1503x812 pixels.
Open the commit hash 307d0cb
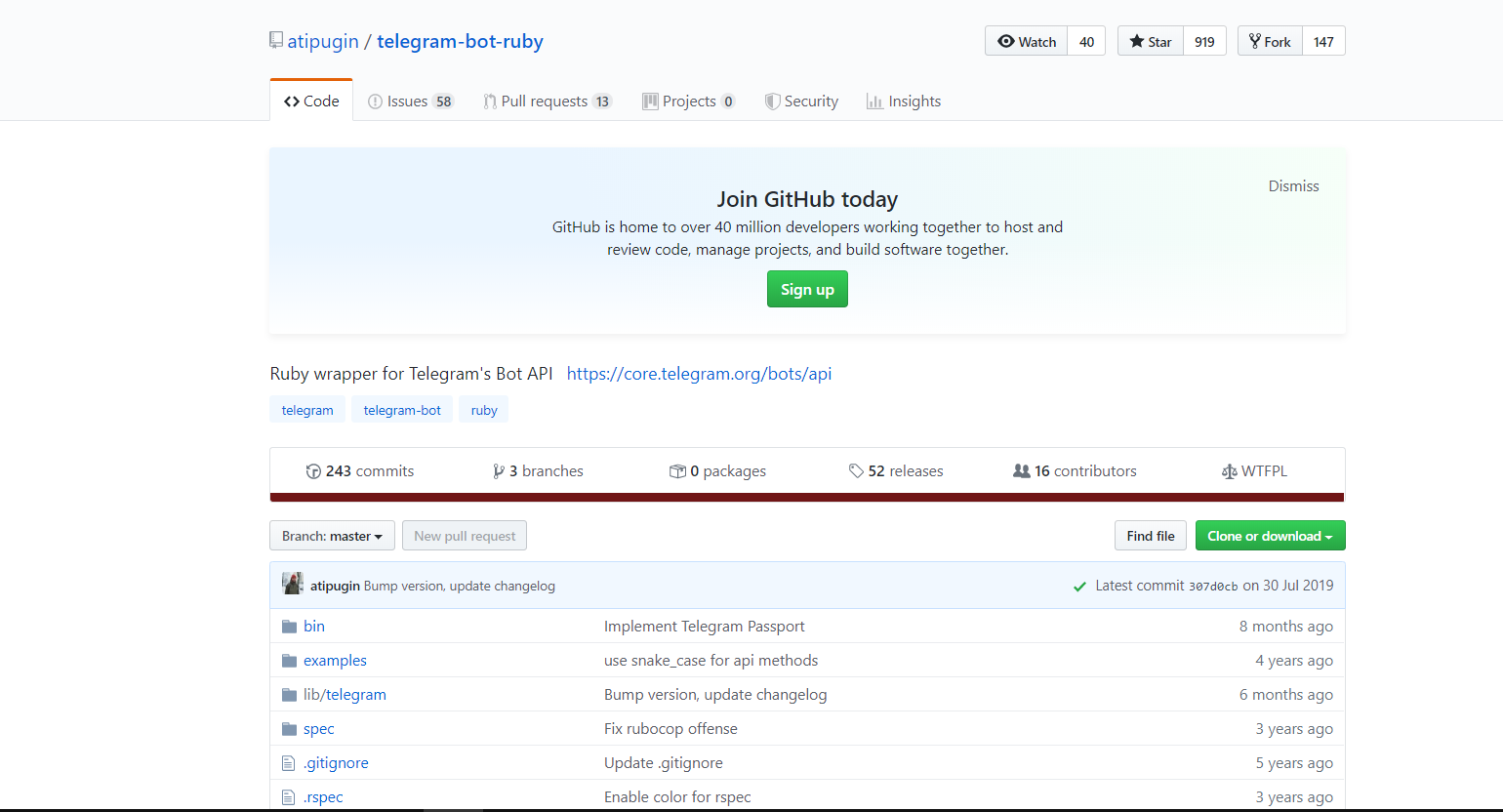[1213, 587]
